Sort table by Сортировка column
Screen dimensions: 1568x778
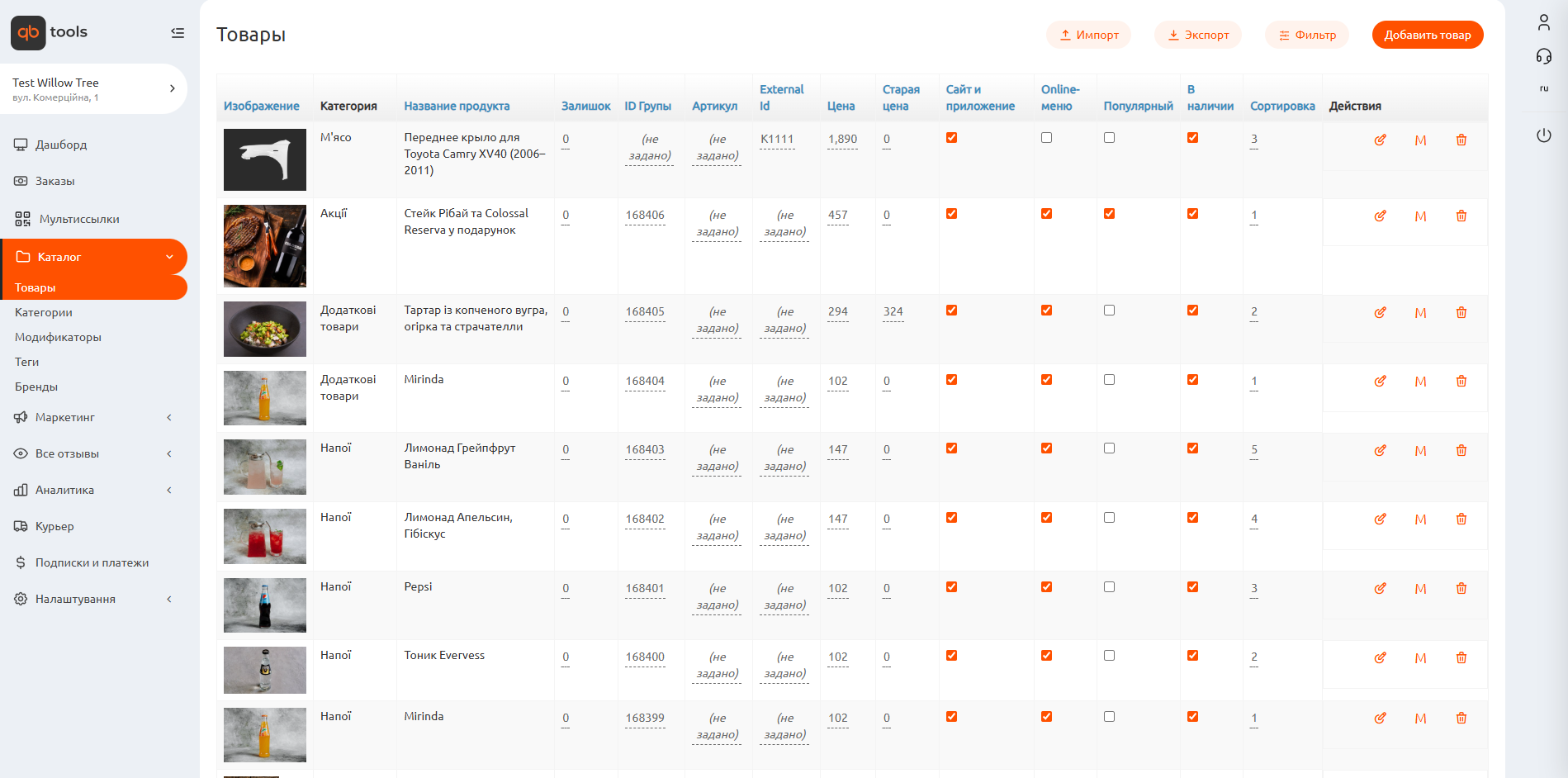1282,107
